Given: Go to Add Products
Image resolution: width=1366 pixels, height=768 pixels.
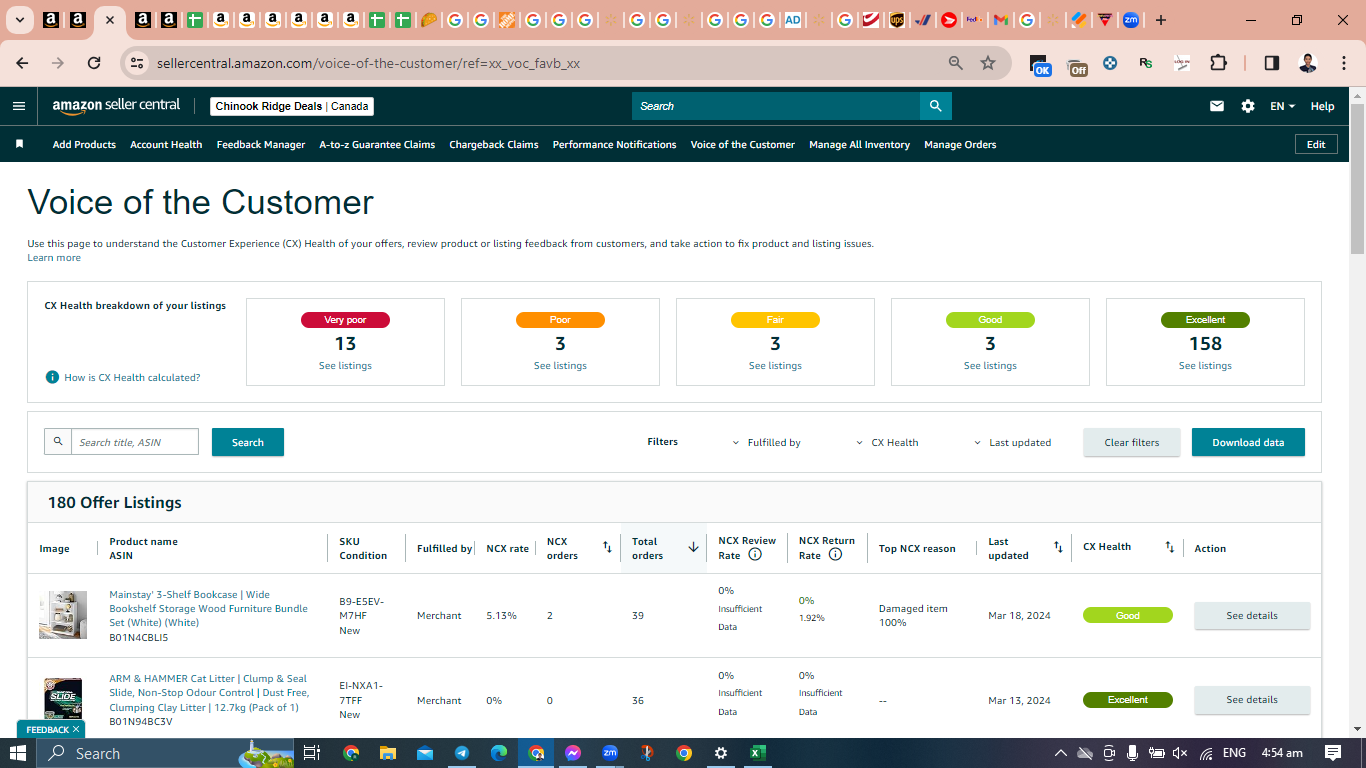Looking at the screenshot, I should coord(84,144).
